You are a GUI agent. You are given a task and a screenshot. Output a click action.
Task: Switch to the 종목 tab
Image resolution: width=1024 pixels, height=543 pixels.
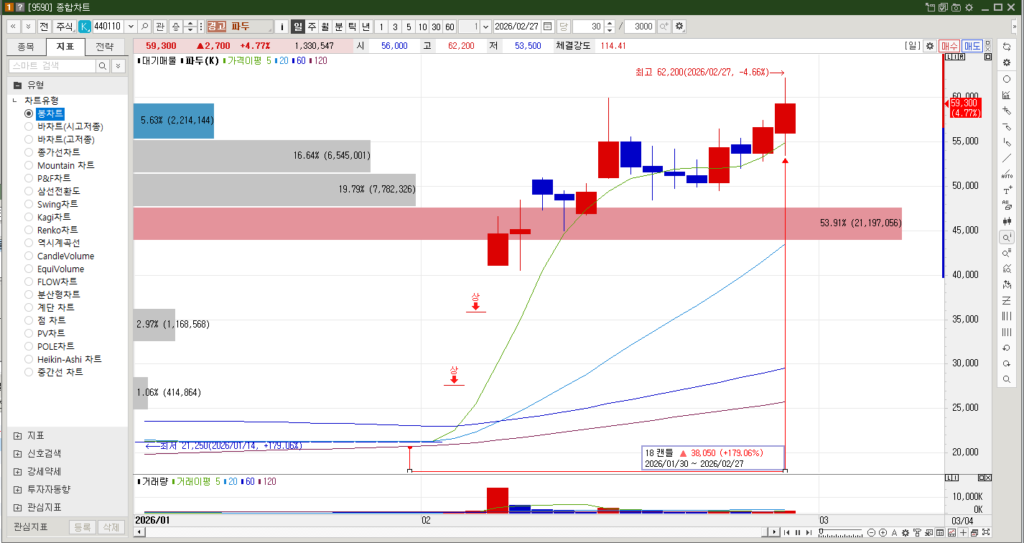point(26,47)
